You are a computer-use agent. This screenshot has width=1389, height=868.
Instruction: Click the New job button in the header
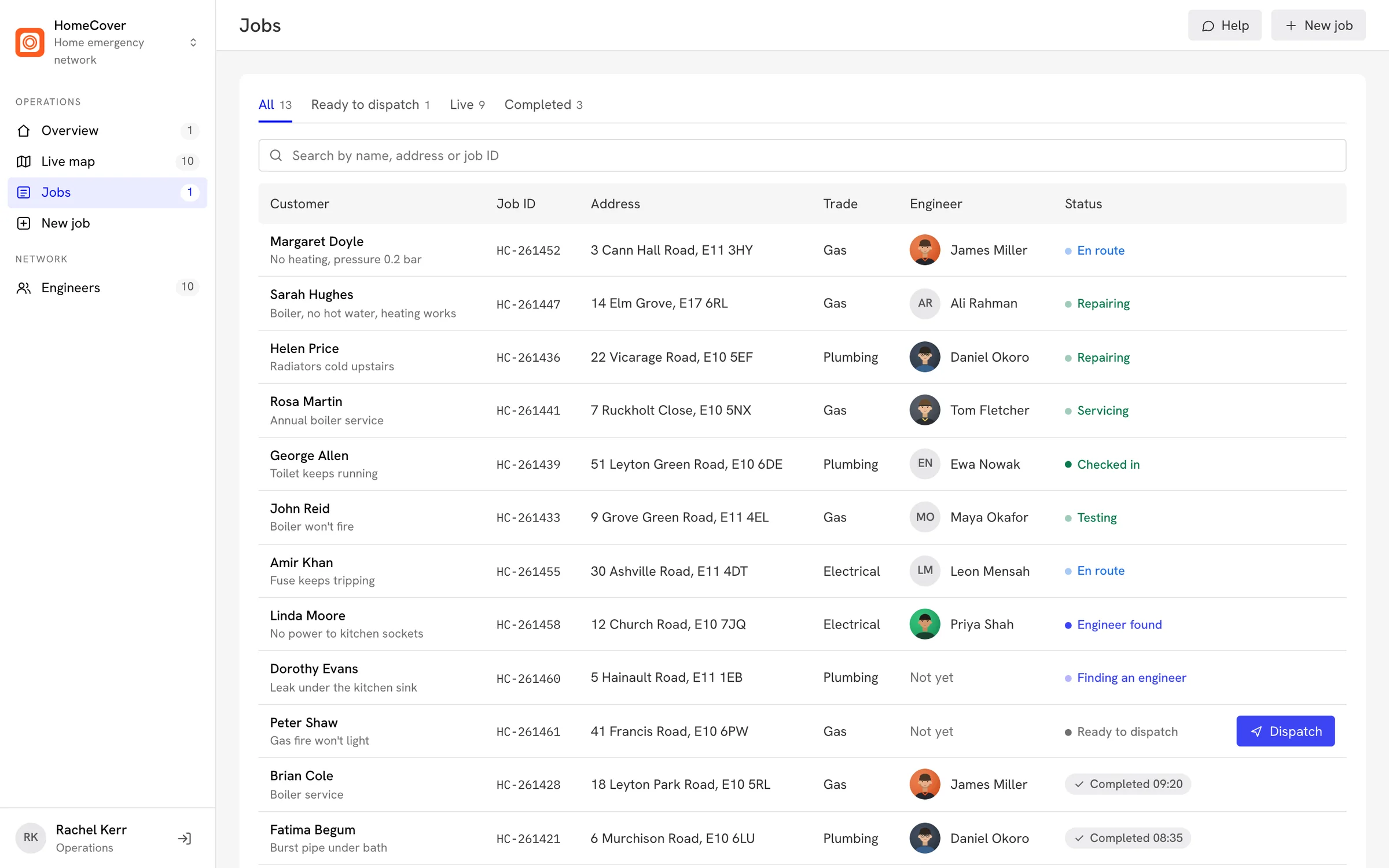tap(1318, 25)
